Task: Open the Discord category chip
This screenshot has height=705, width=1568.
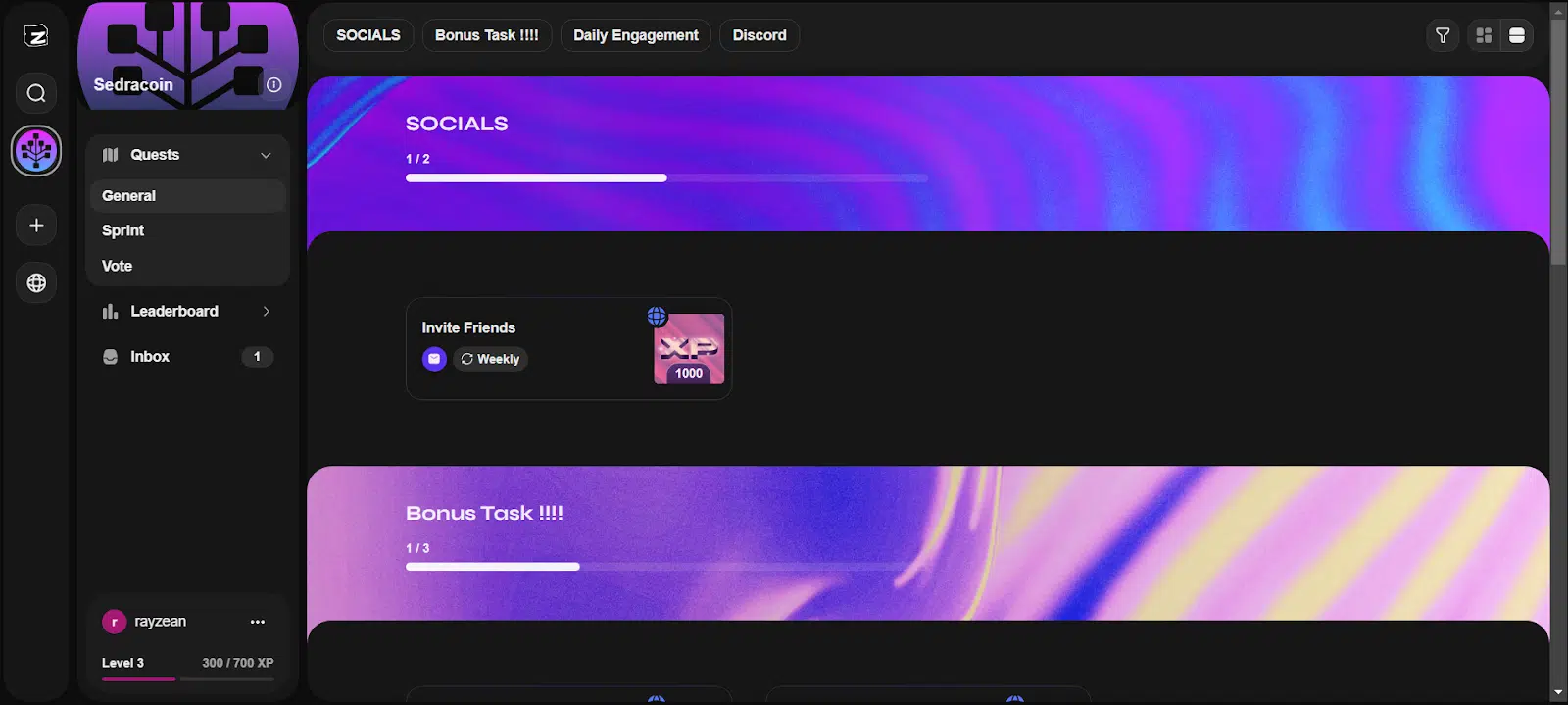Action: coord(759,35)
